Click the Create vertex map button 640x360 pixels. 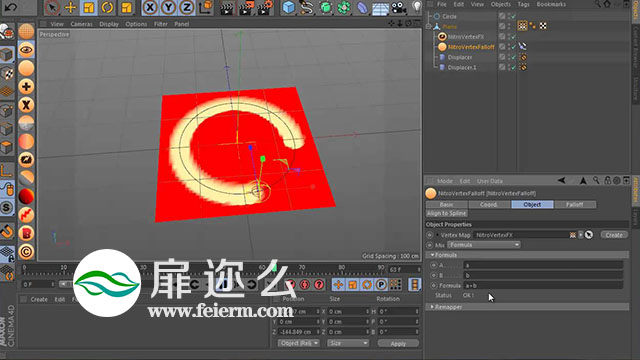[x=614, y=235]
